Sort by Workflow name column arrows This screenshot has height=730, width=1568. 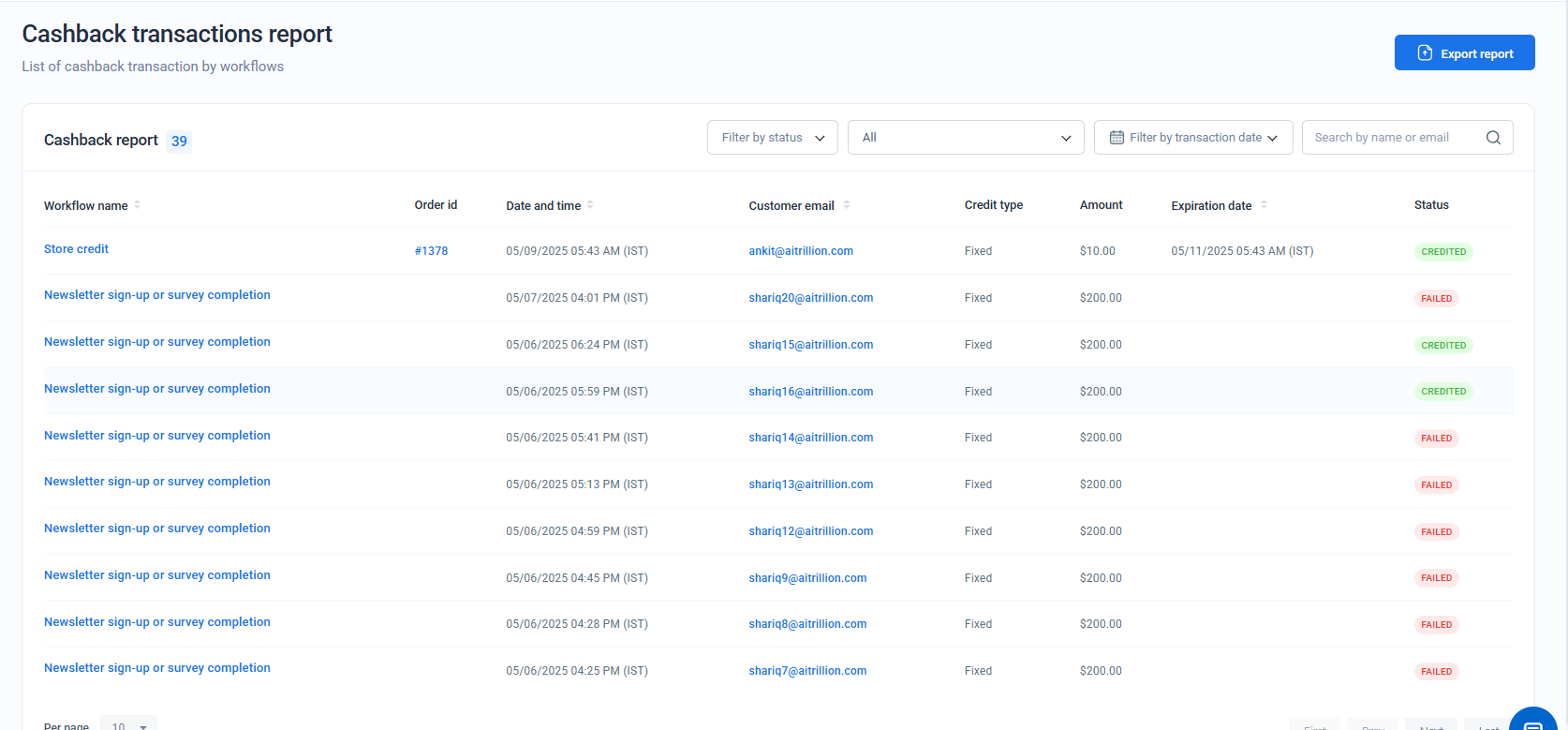137,204
